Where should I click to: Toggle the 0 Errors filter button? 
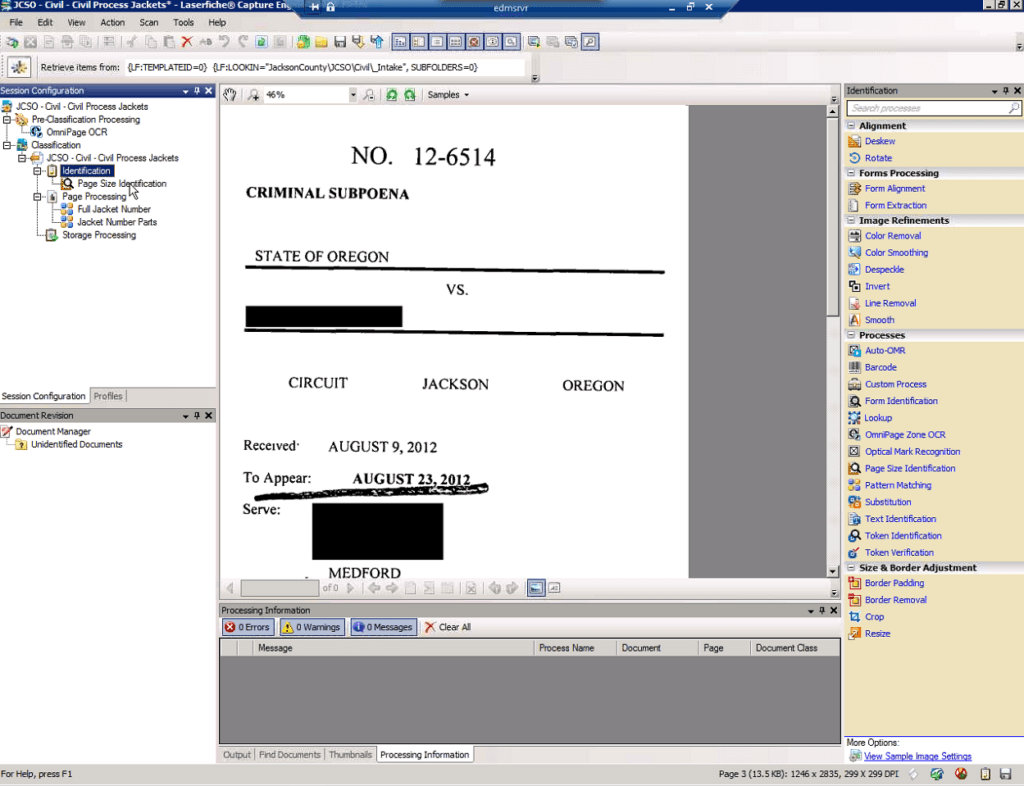click(x=247, y=627)
